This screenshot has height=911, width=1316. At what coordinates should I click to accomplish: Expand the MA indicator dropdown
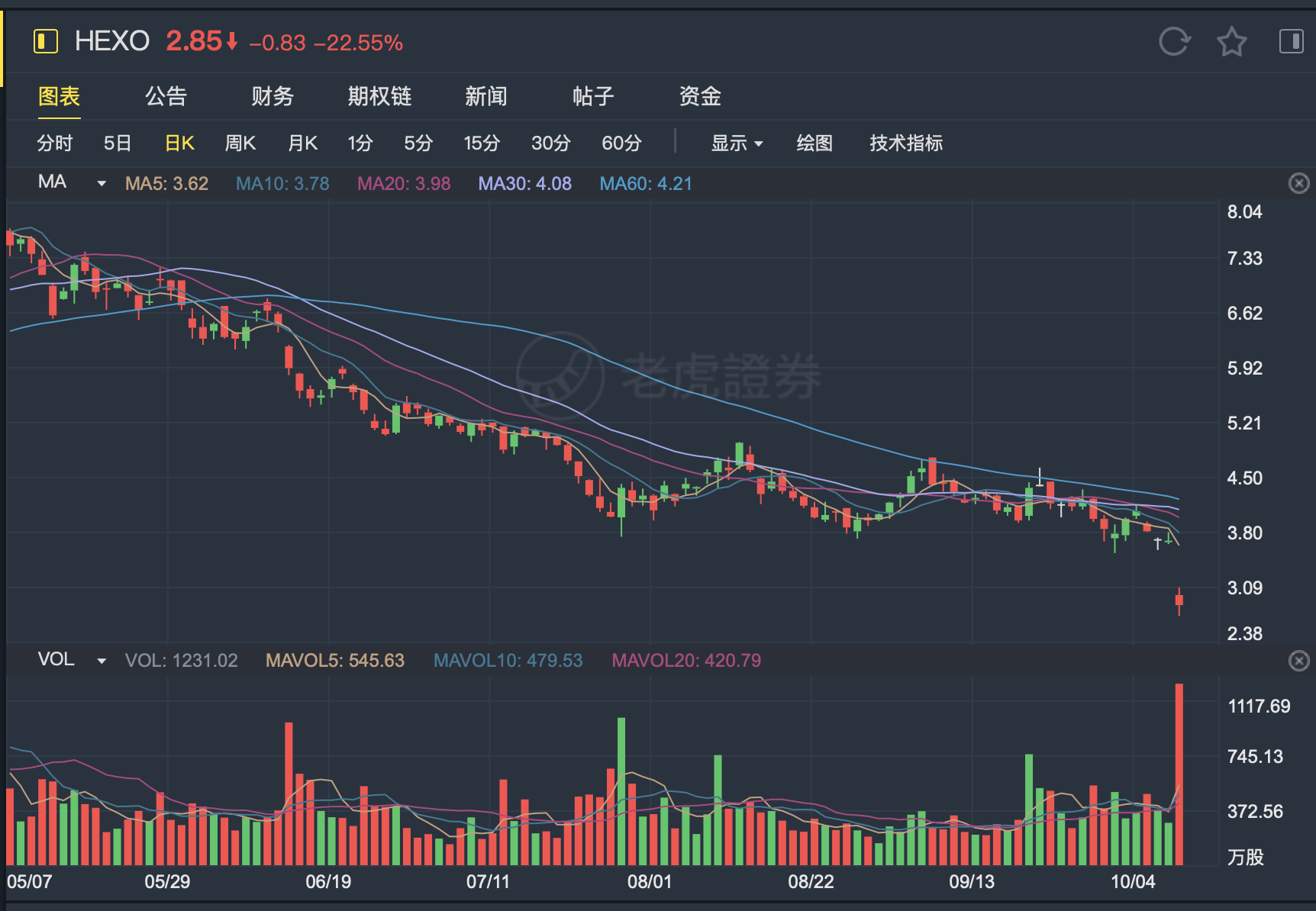(102, 183)
